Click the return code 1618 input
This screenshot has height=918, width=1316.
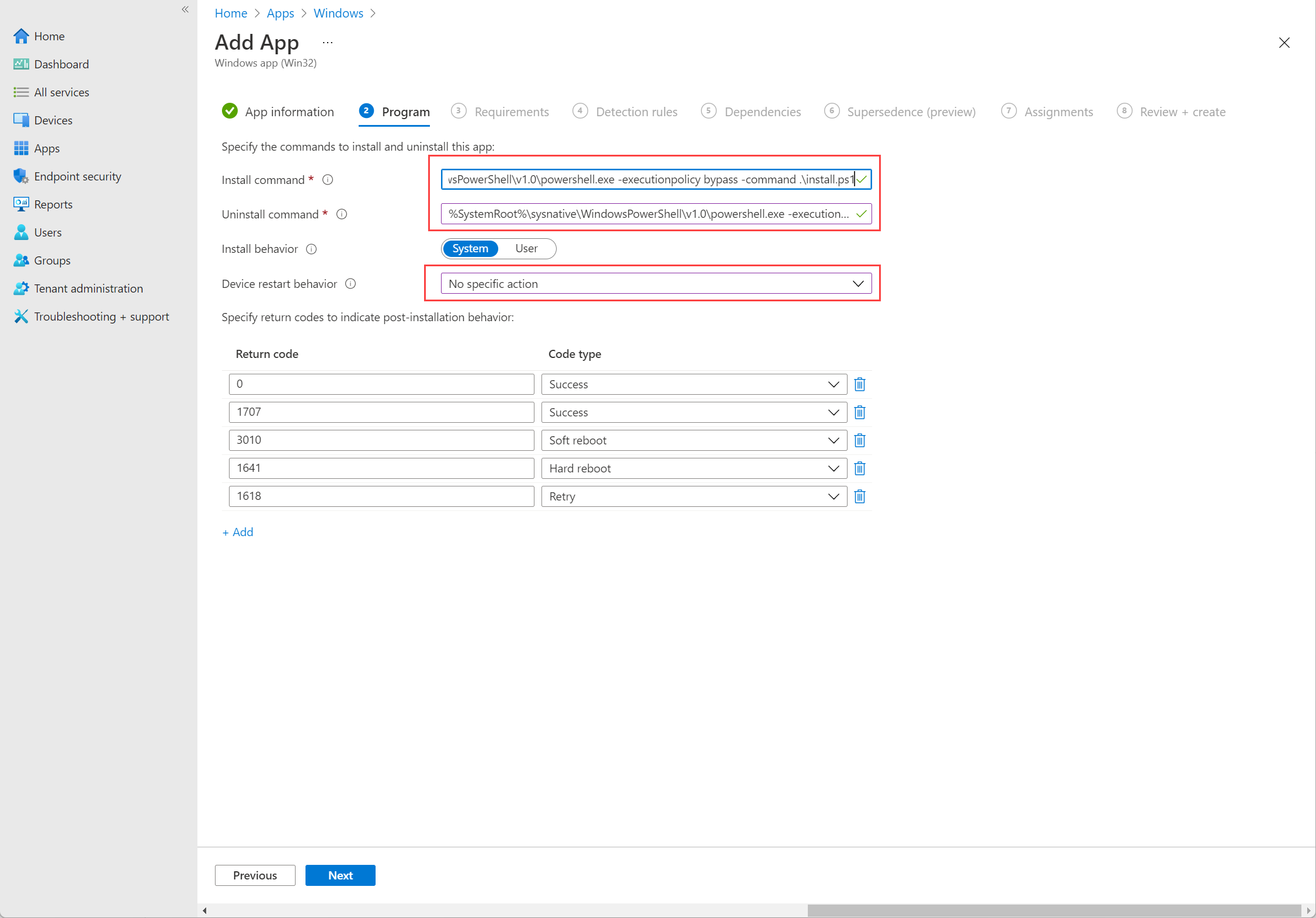click(x=381, y=496)
